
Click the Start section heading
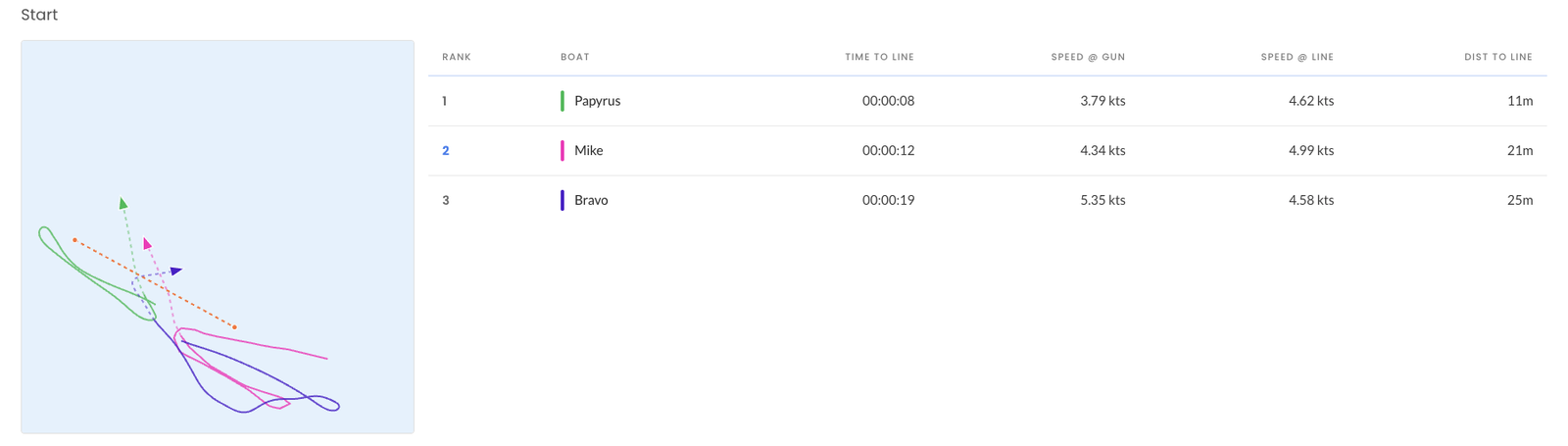click(39, 15)
